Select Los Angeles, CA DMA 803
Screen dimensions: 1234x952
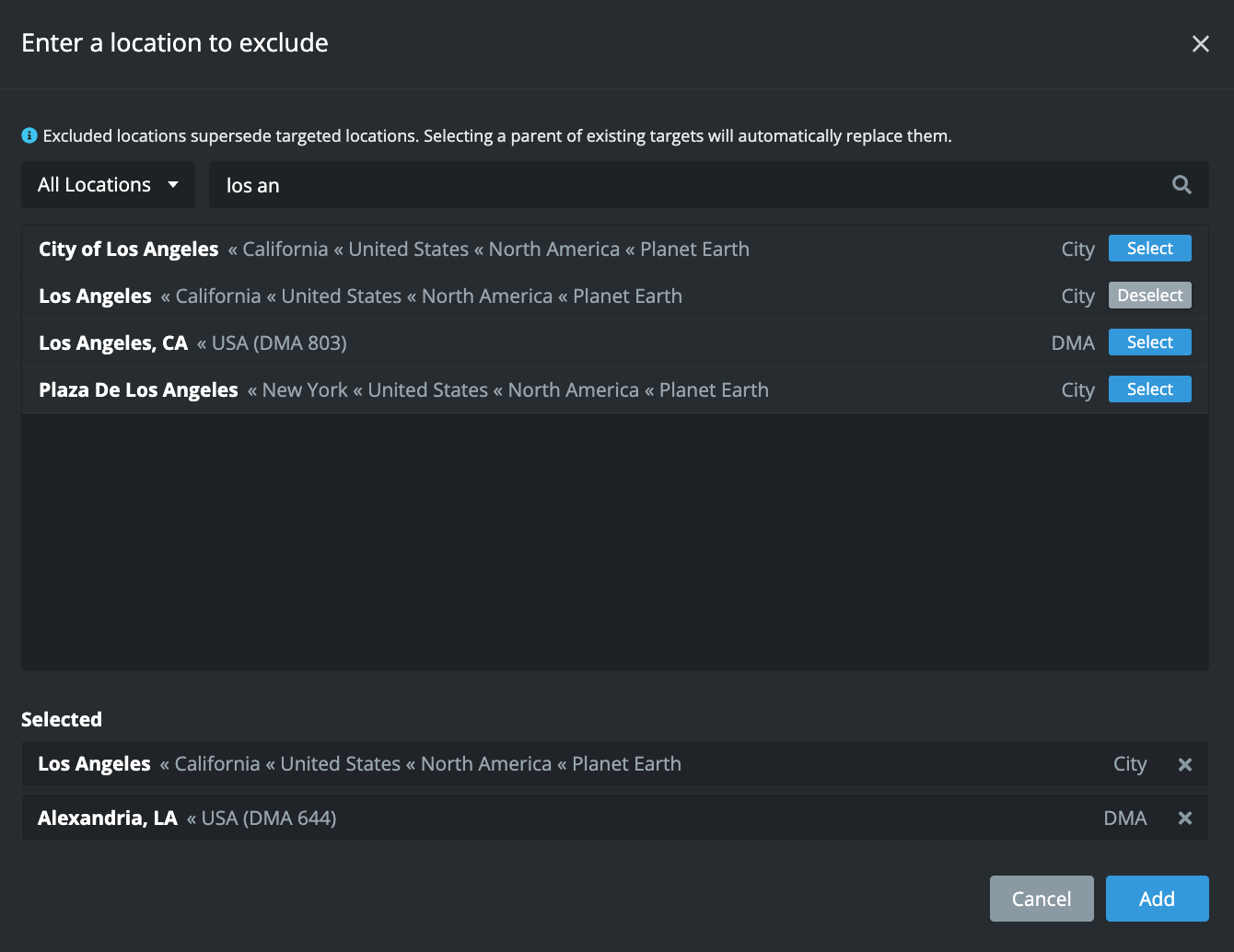pos(1149,342)
